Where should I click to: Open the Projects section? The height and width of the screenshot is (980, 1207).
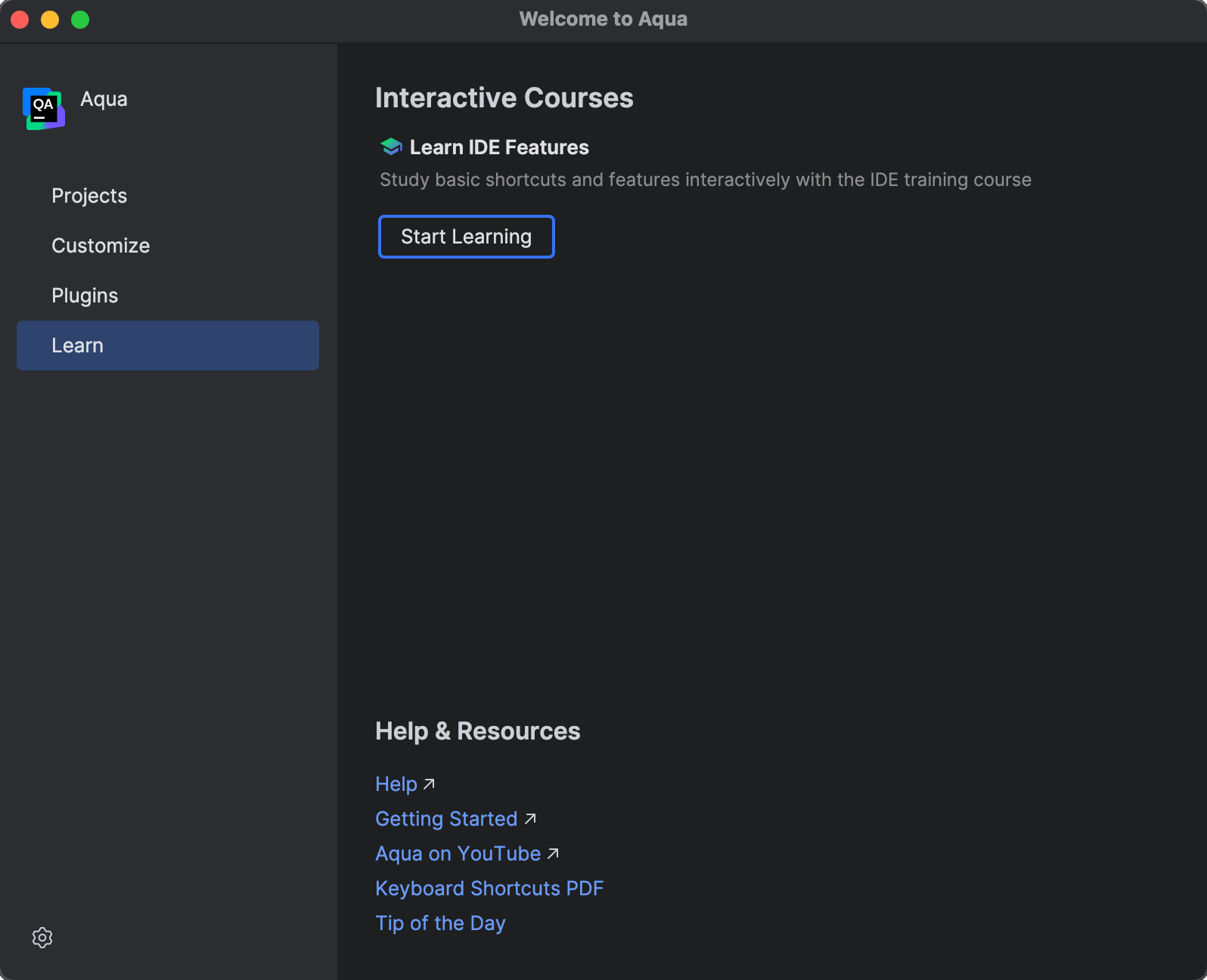coord(168,196)
